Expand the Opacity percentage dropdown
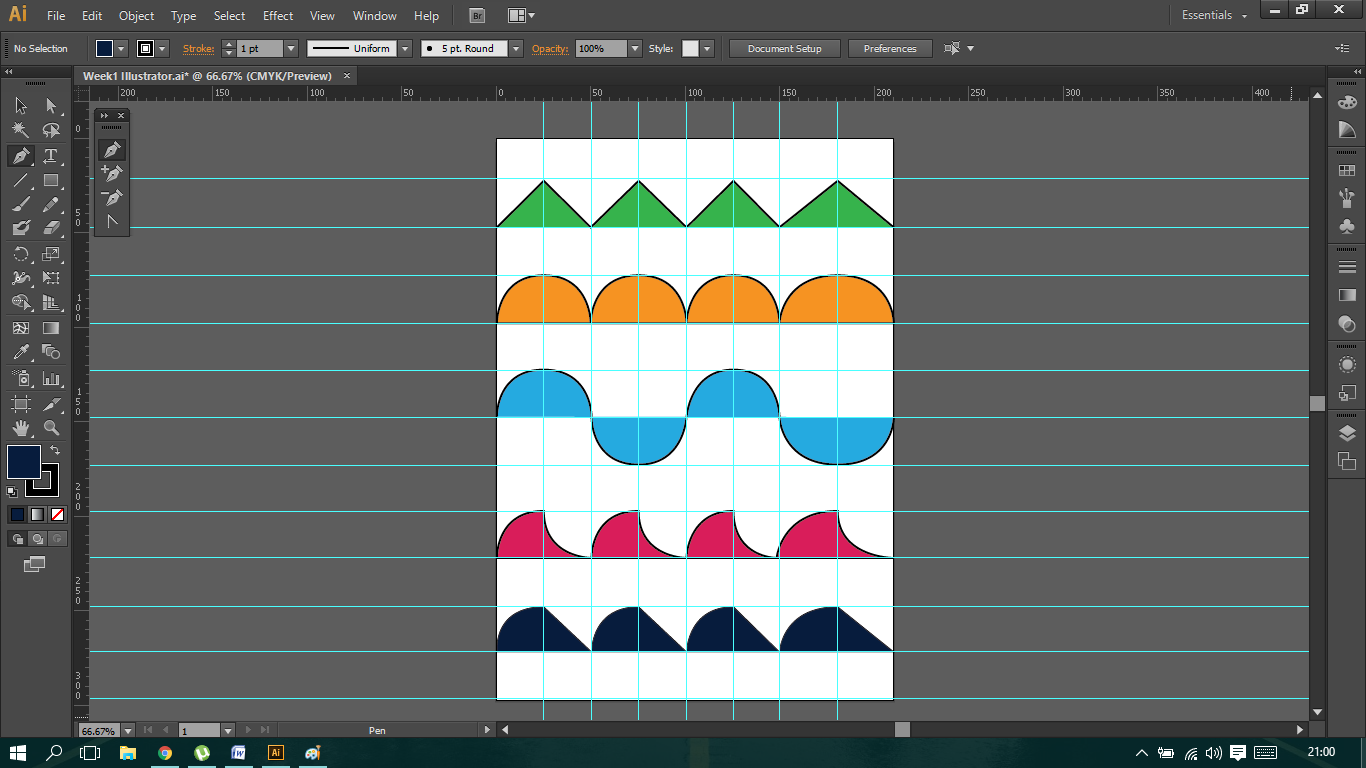The image size is (1366, 768). [x=634, y=48]
